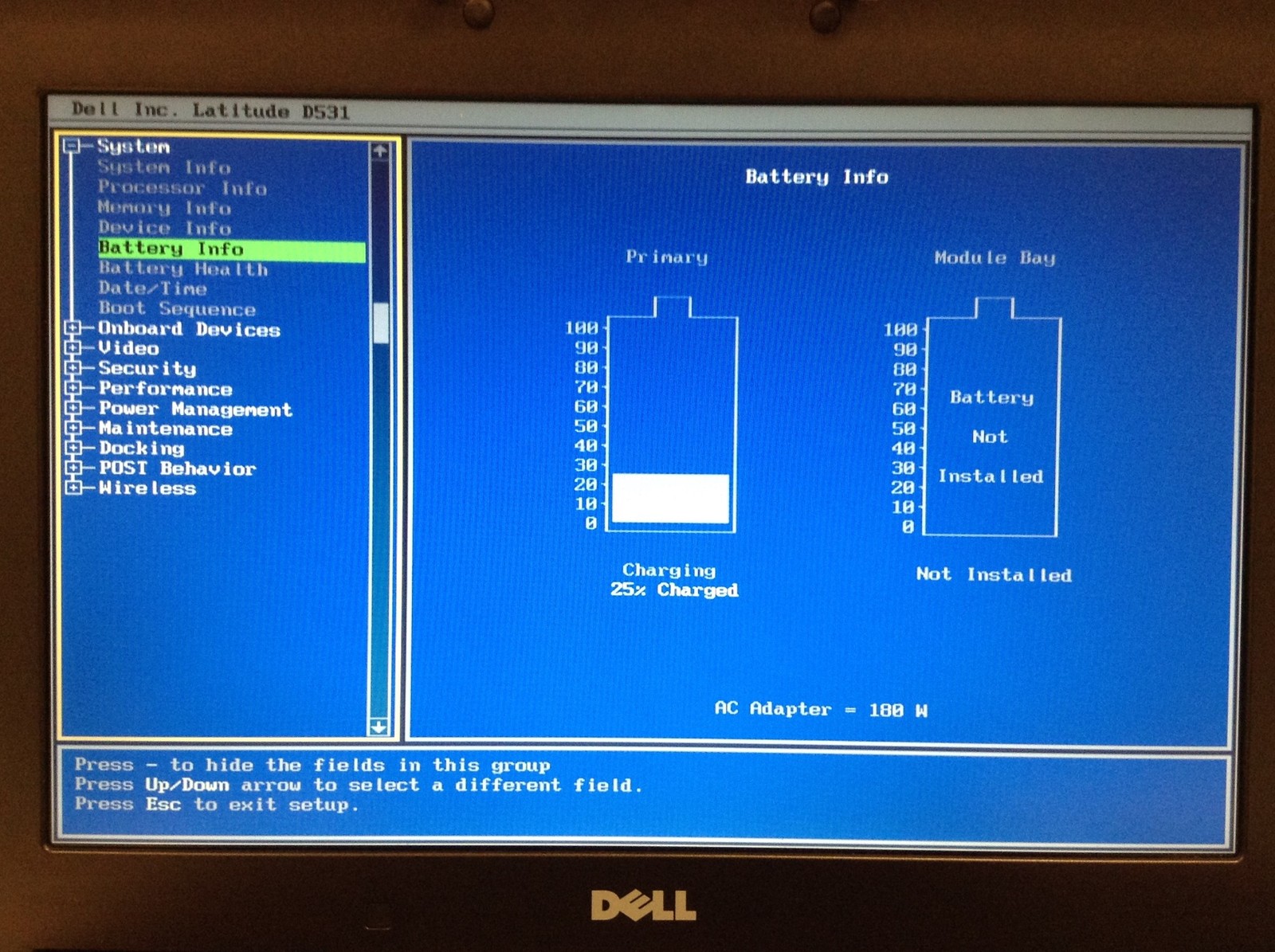Select Video label in tree
Screen dimensions: 1275x952
tap(128, 348)
